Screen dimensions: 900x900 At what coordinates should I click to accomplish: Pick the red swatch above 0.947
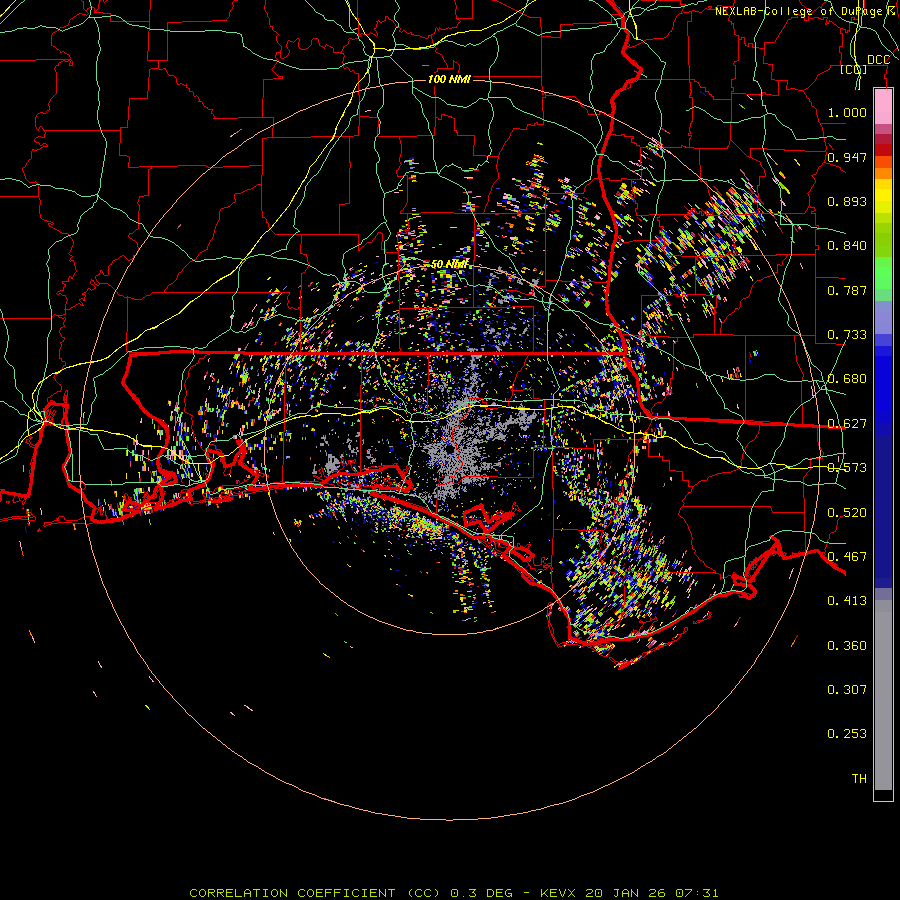[x=883, y=150]
